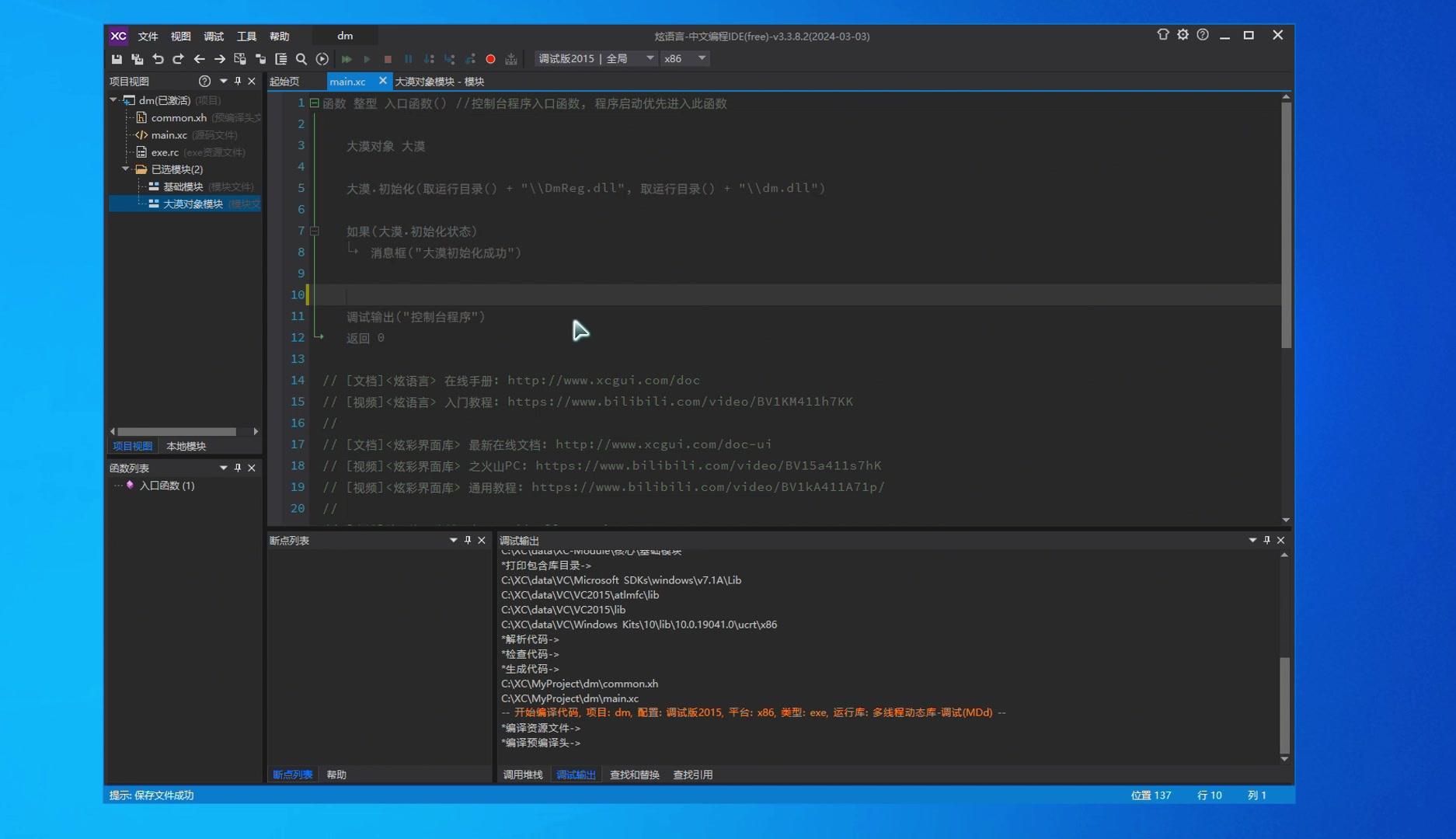Open the 视图 menu
Viewport: 1456px width, 839px height.
click(180, 37)
